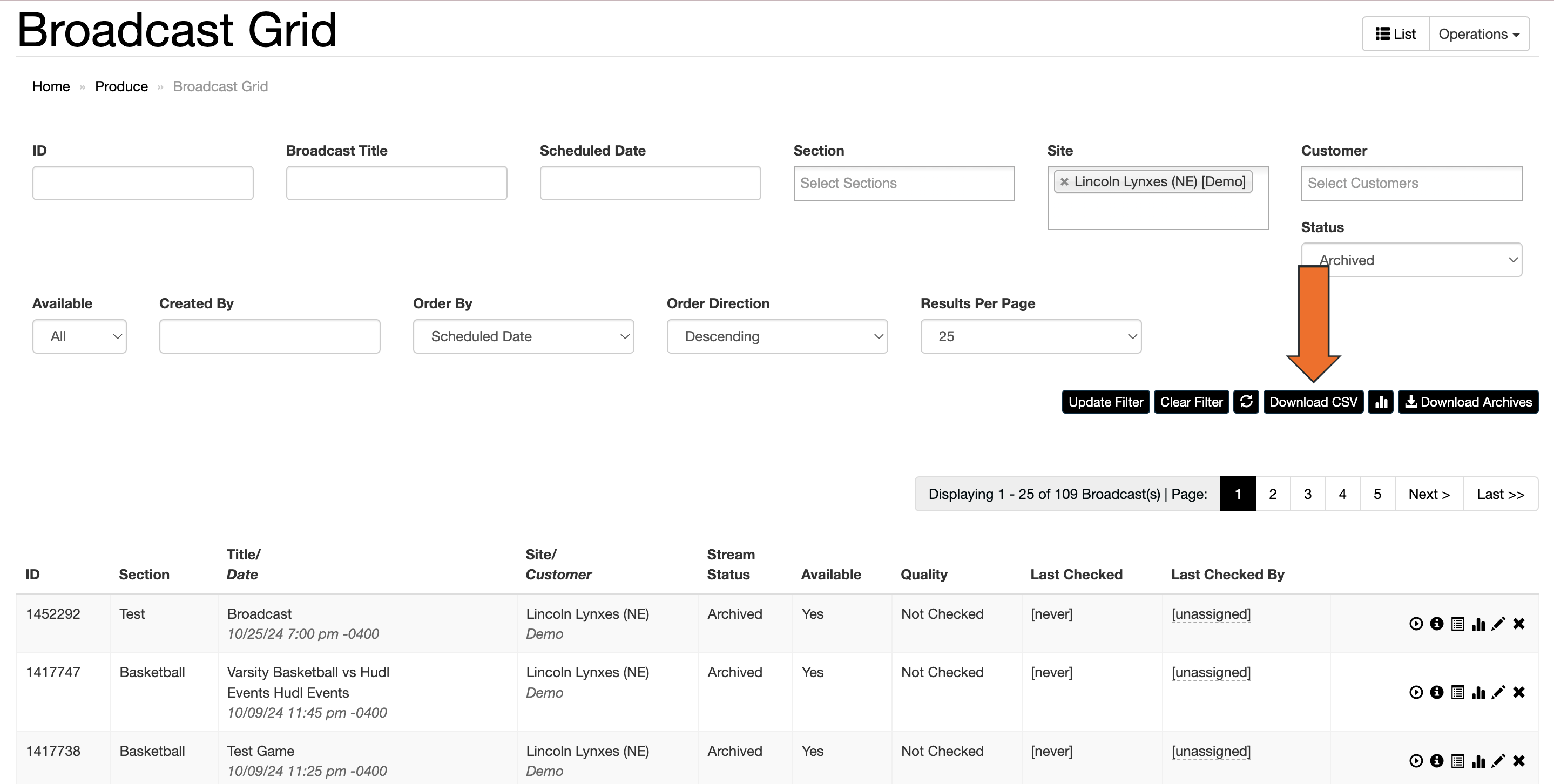This screenshot has height=784, width=1554.
Task: Click the refresh icon button beside Clear Filter
Action: [1246, 402]
